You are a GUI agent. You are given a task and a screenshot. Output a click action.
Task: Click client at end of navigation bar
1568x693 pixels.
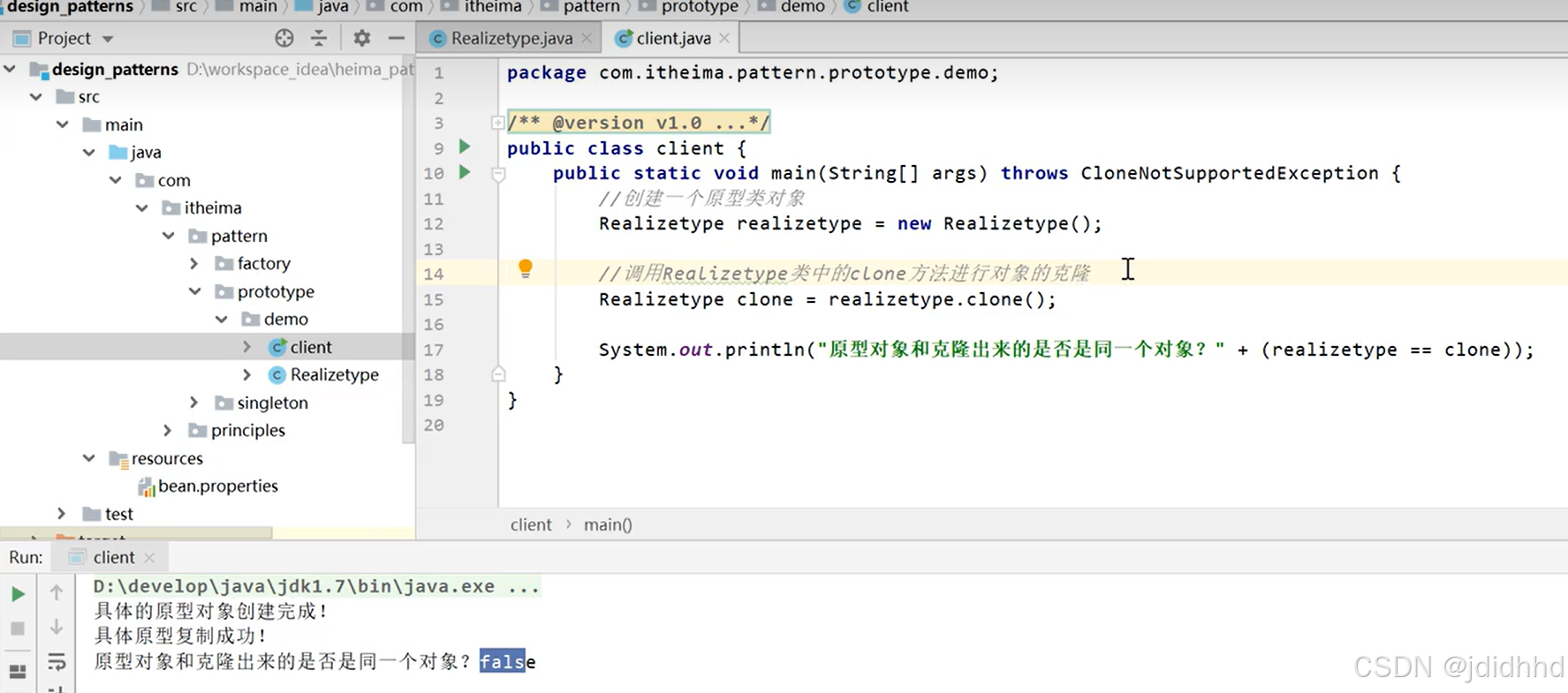[x=887, y=7]
